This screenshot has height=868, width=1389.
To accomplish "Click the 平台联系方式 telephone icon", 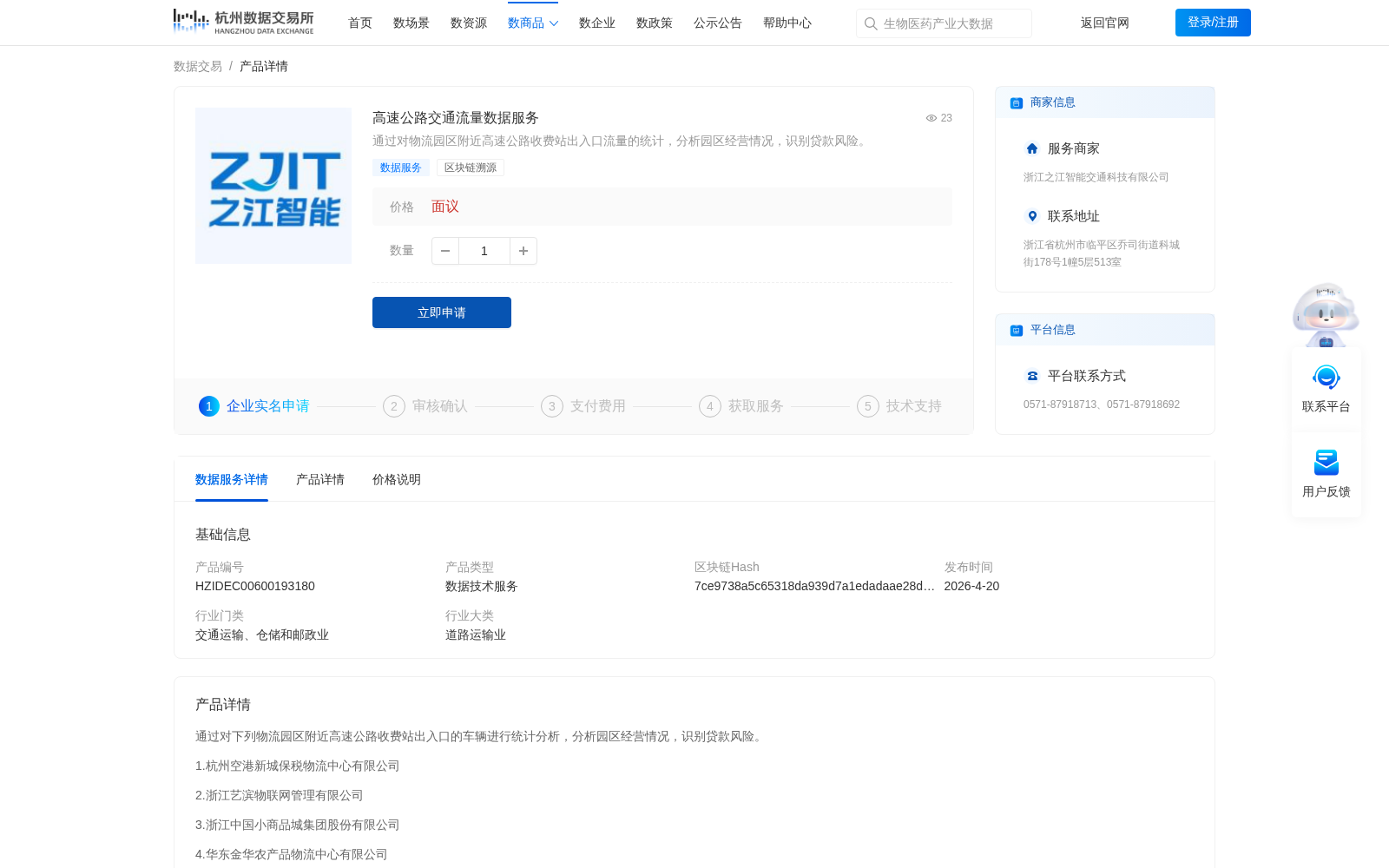I will (1032, 376).
